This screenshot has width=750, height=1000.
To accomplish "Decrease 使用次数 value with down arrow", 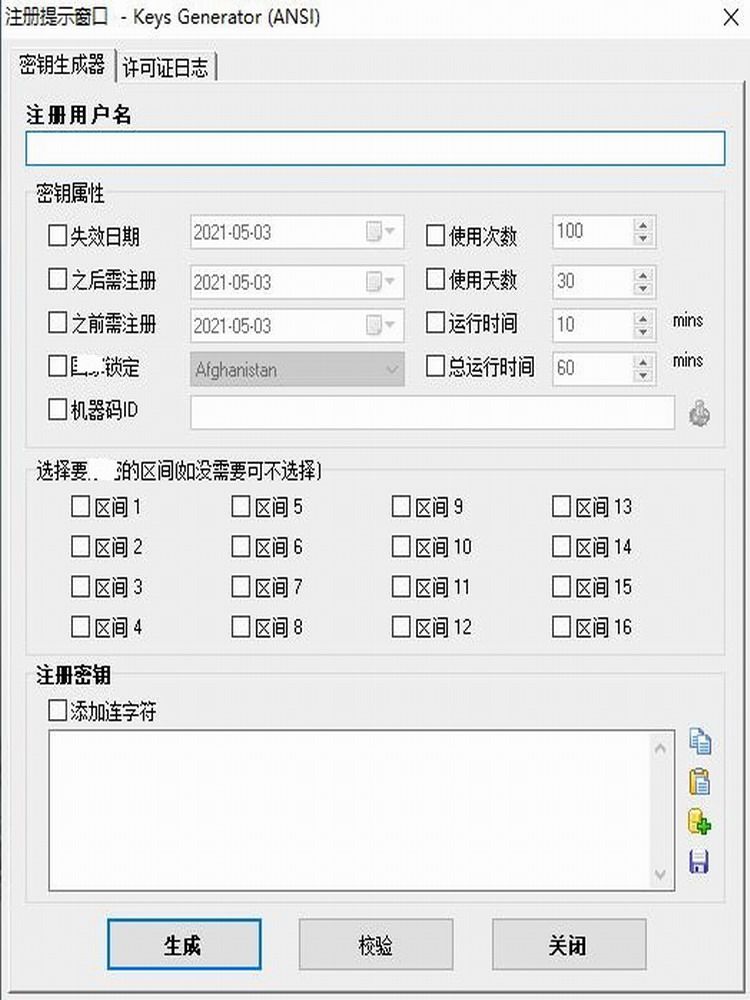I will point(643,239).
